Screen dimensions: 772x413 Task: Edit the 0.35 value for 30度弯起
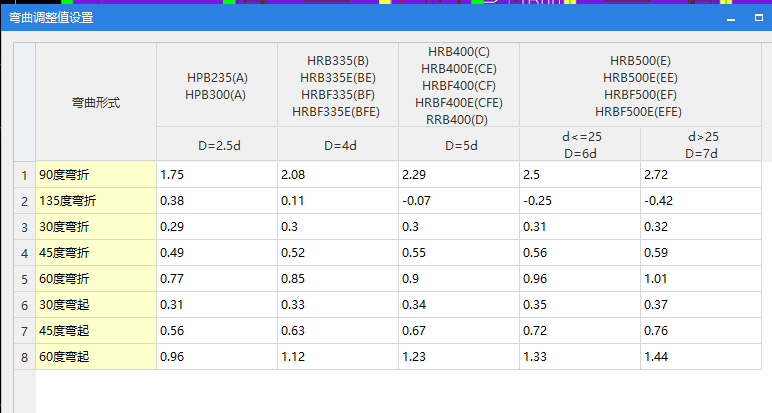580,305
